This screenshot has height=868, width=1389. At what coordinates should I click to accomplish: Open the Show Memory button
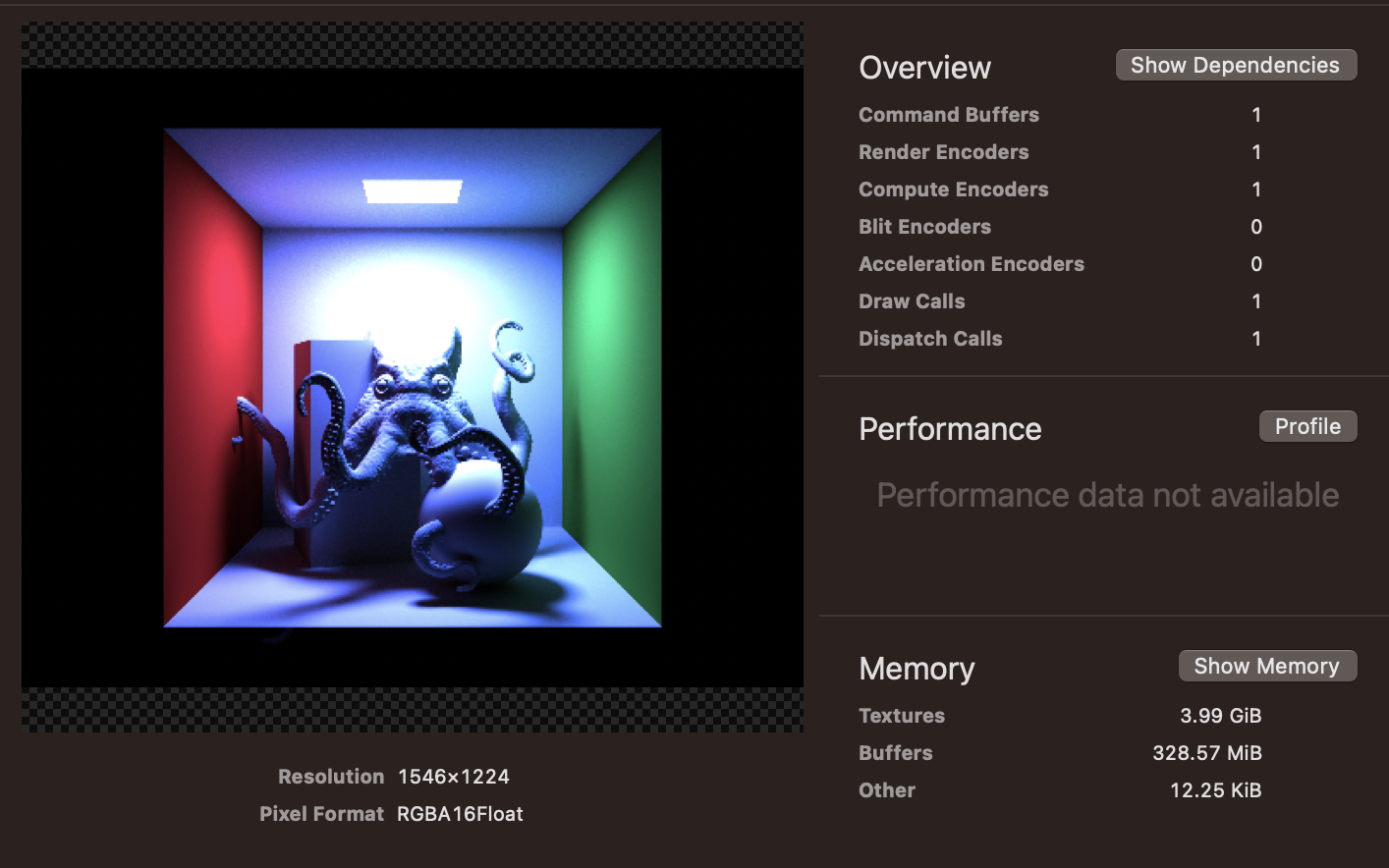coord(1266,667)
